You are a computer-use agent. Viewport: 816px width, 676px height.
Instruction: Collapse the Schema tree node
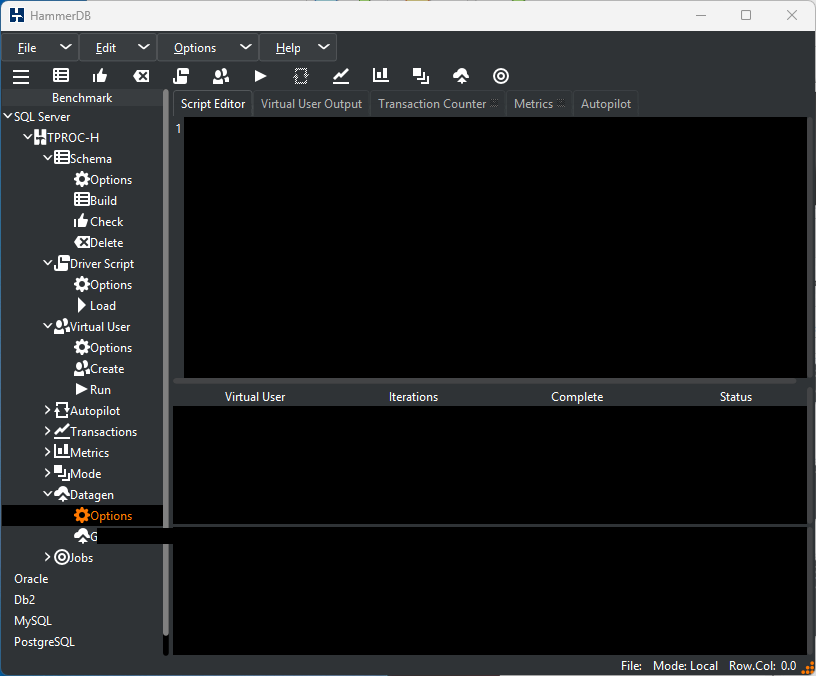click(x=47, y=158)
